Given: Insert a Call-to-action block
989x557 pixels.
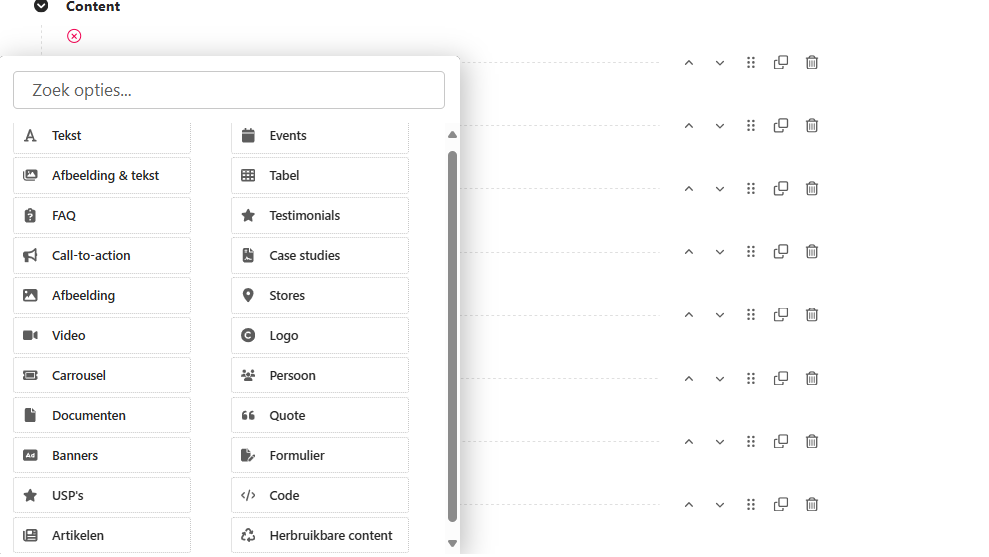Looking at the screenshot, I should coord(102,256).
